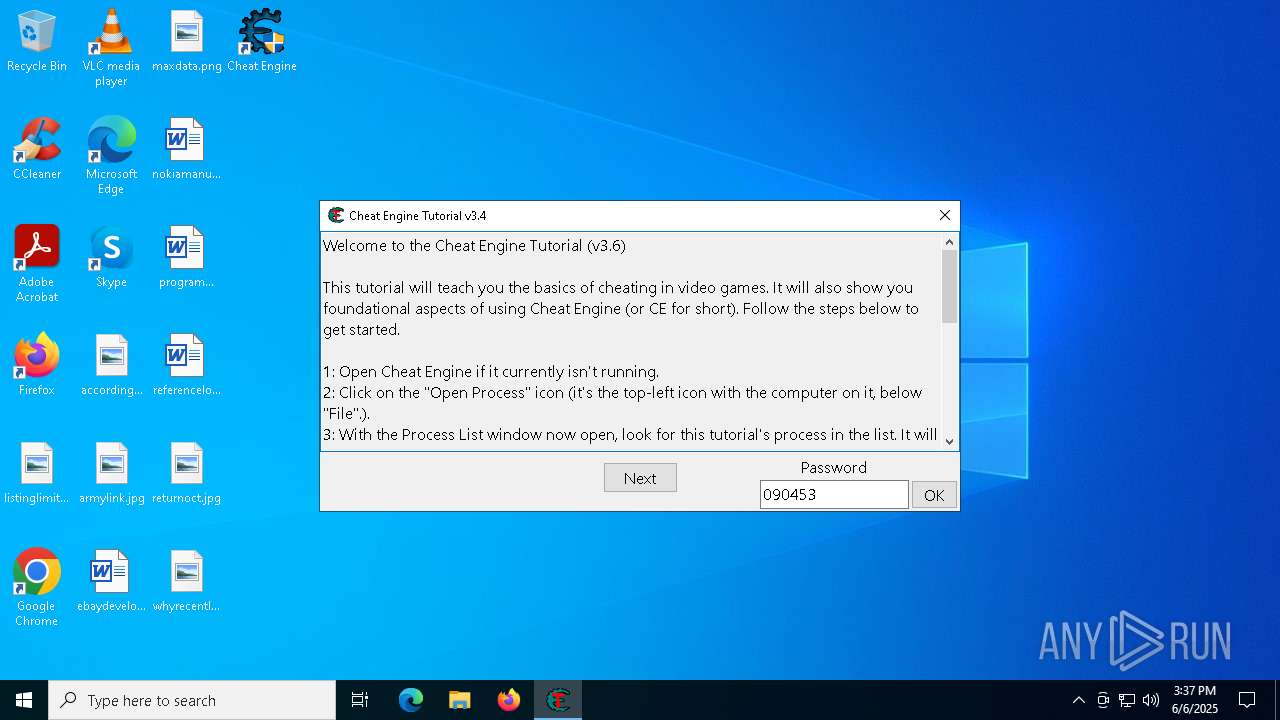
Task: Switch to Cheat Engine Tutorial taskbar button
Action: tap(558, 700)
